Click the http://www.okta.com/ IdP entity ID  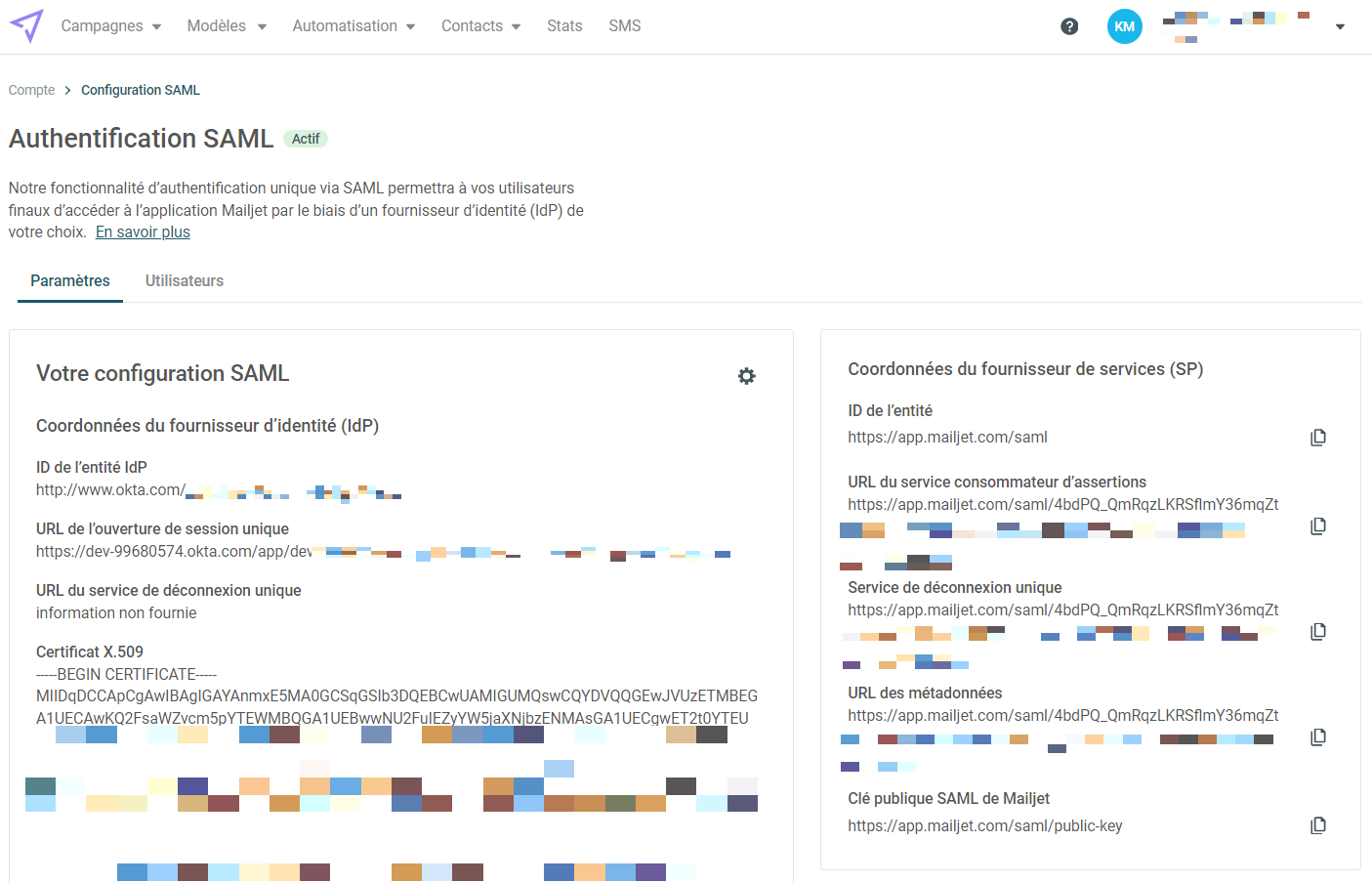coord(110,490)
